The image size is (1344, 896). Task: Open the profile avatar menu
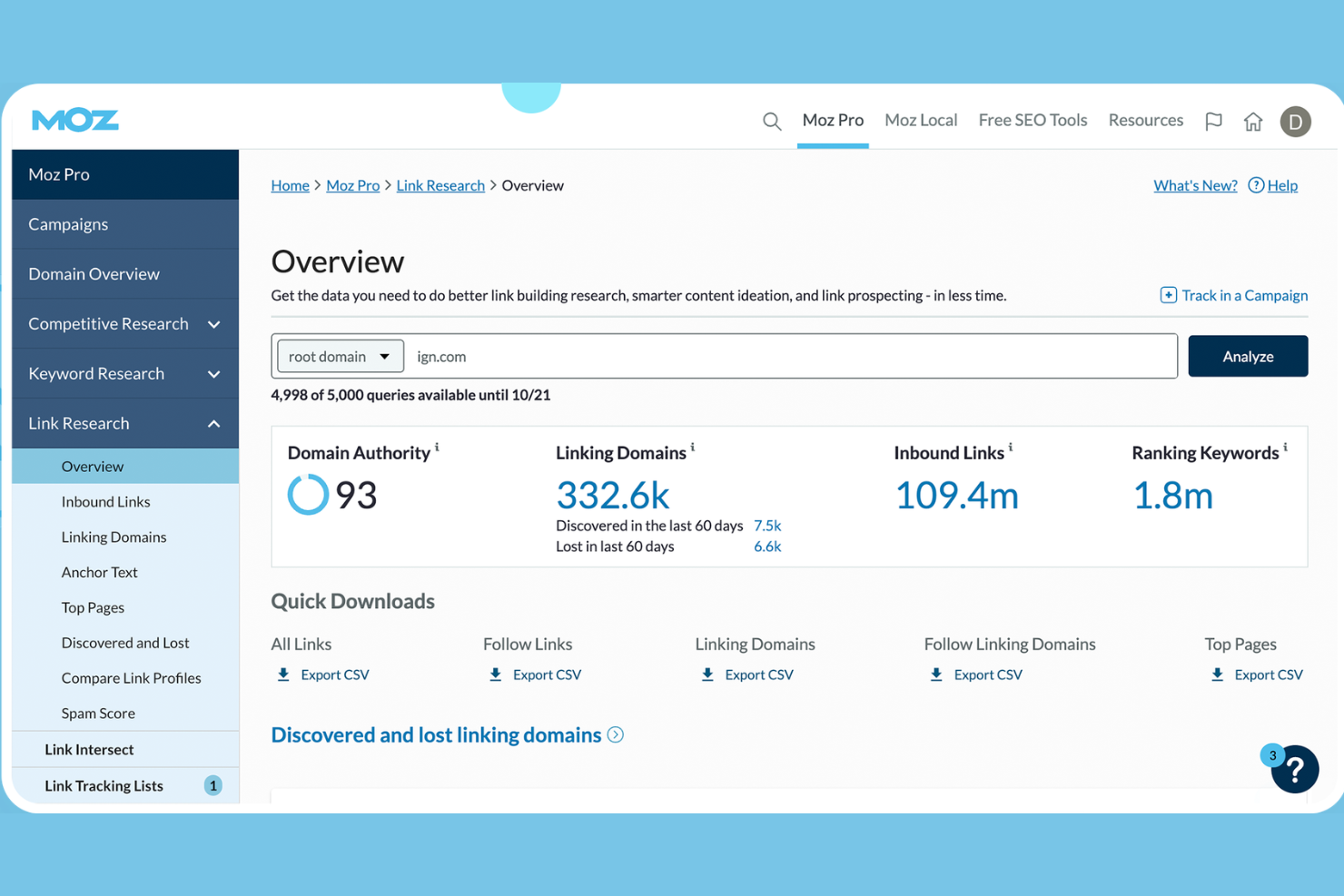click(1296, 121)
